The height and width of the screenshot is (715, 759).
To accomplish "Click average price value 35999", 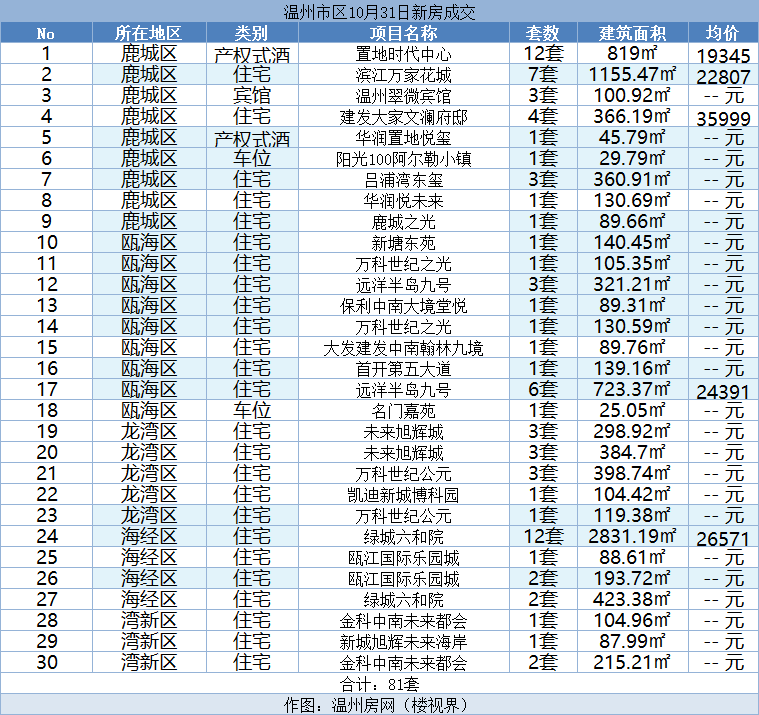I will coord(723,119).
